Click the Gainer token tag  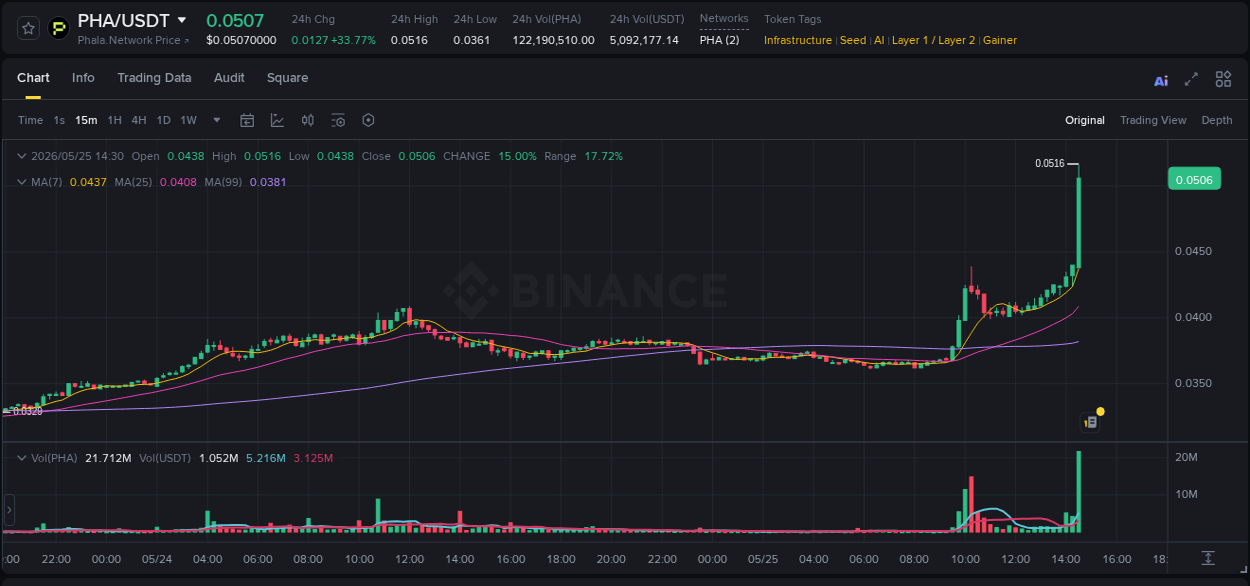coord(1000,40)
